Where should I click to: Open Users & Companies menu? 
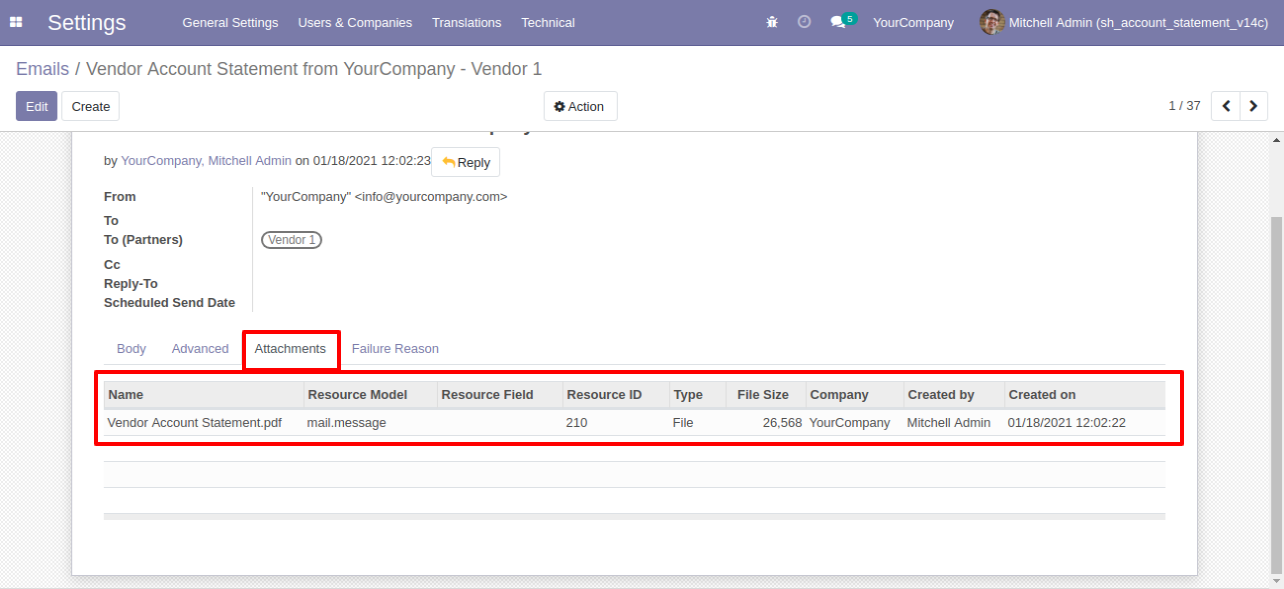click(x=355, y=22)
